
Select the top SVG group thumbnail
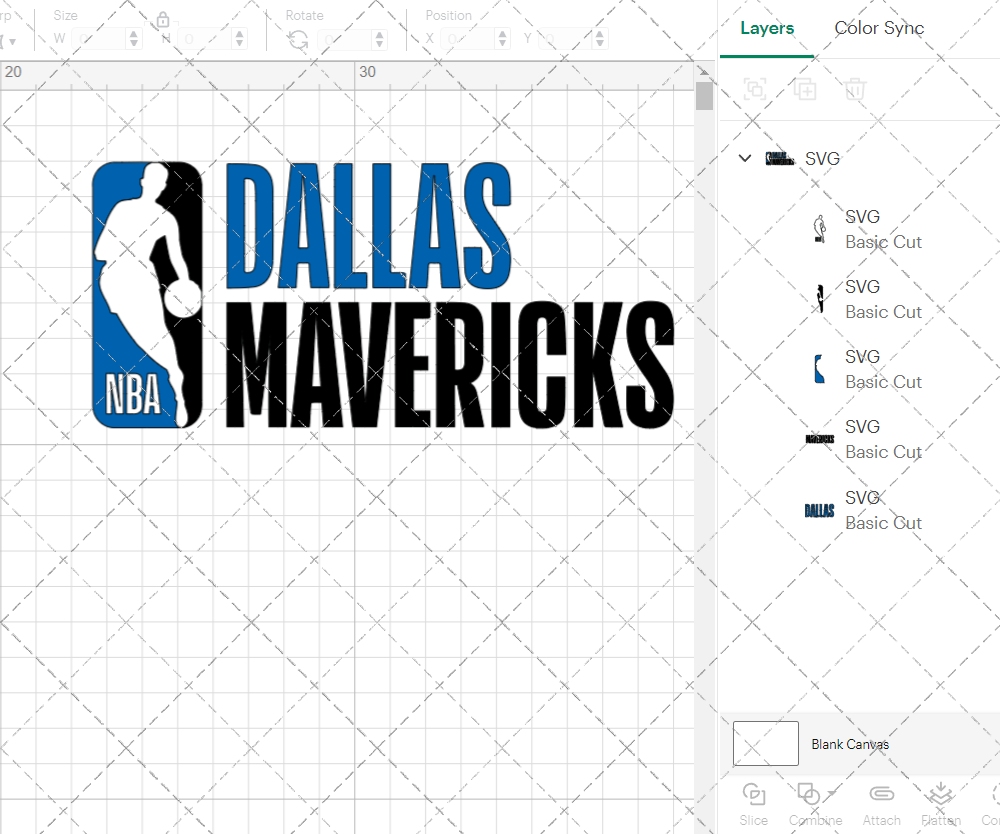(779, 159)
